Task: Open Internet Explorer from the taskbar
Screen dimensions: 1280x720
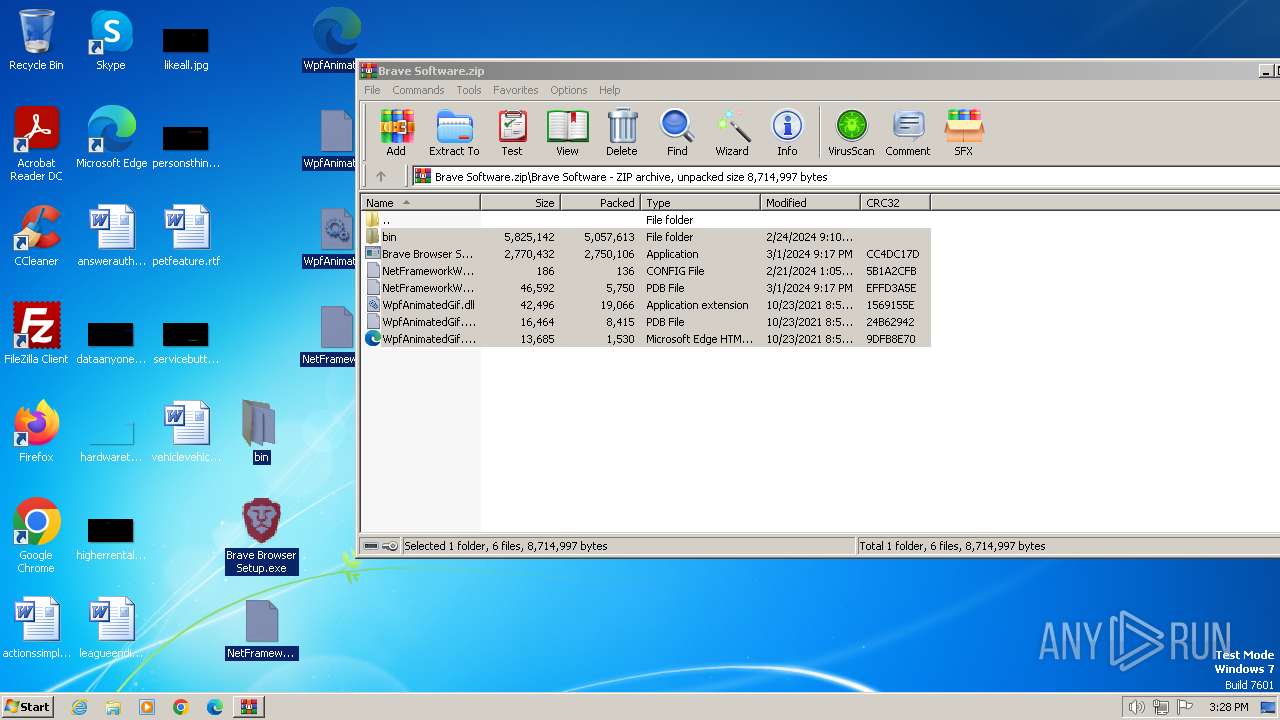Action: click(x=79, y=707)
